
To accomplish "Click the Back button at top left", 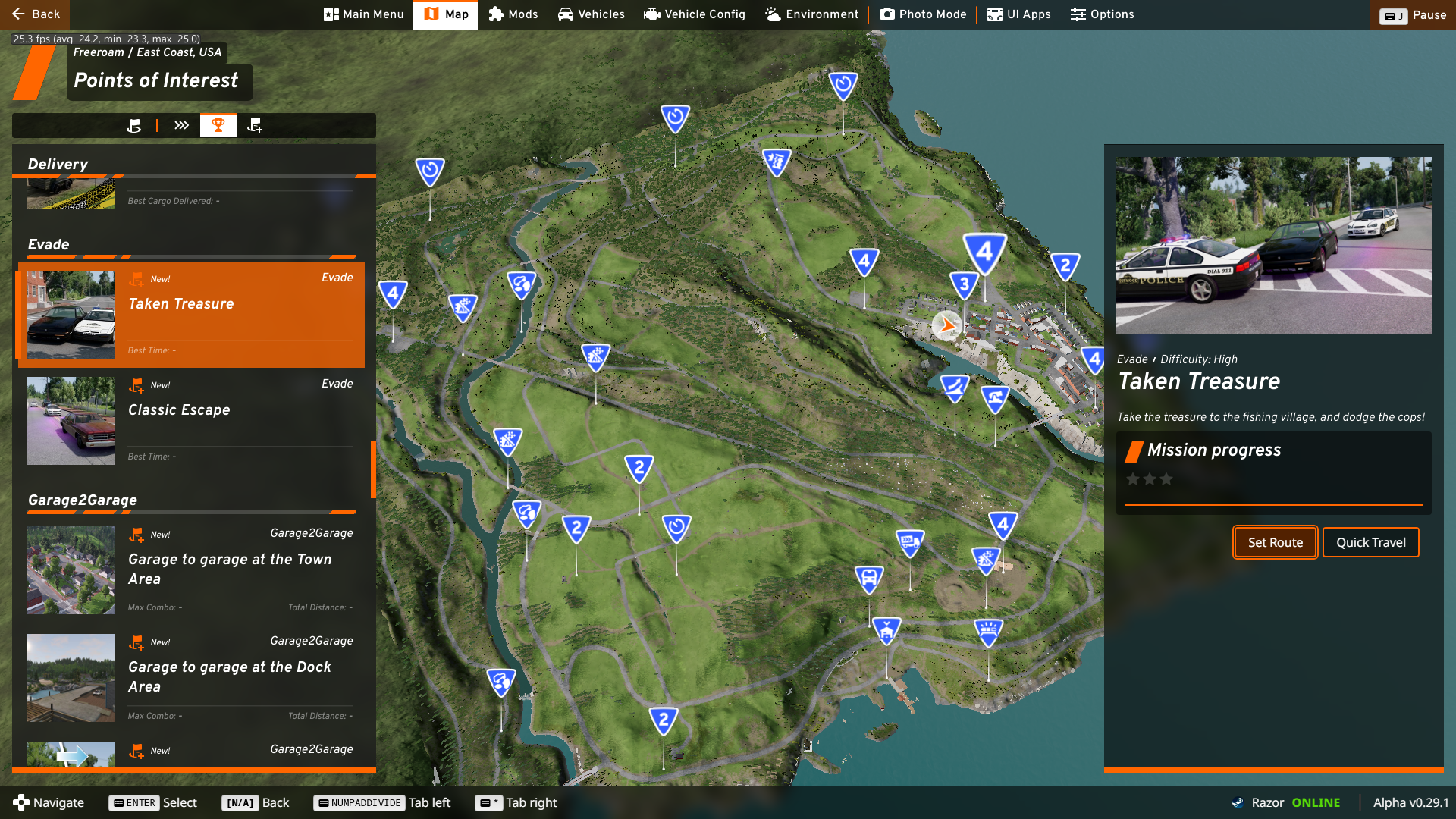I will pos(35,14).
